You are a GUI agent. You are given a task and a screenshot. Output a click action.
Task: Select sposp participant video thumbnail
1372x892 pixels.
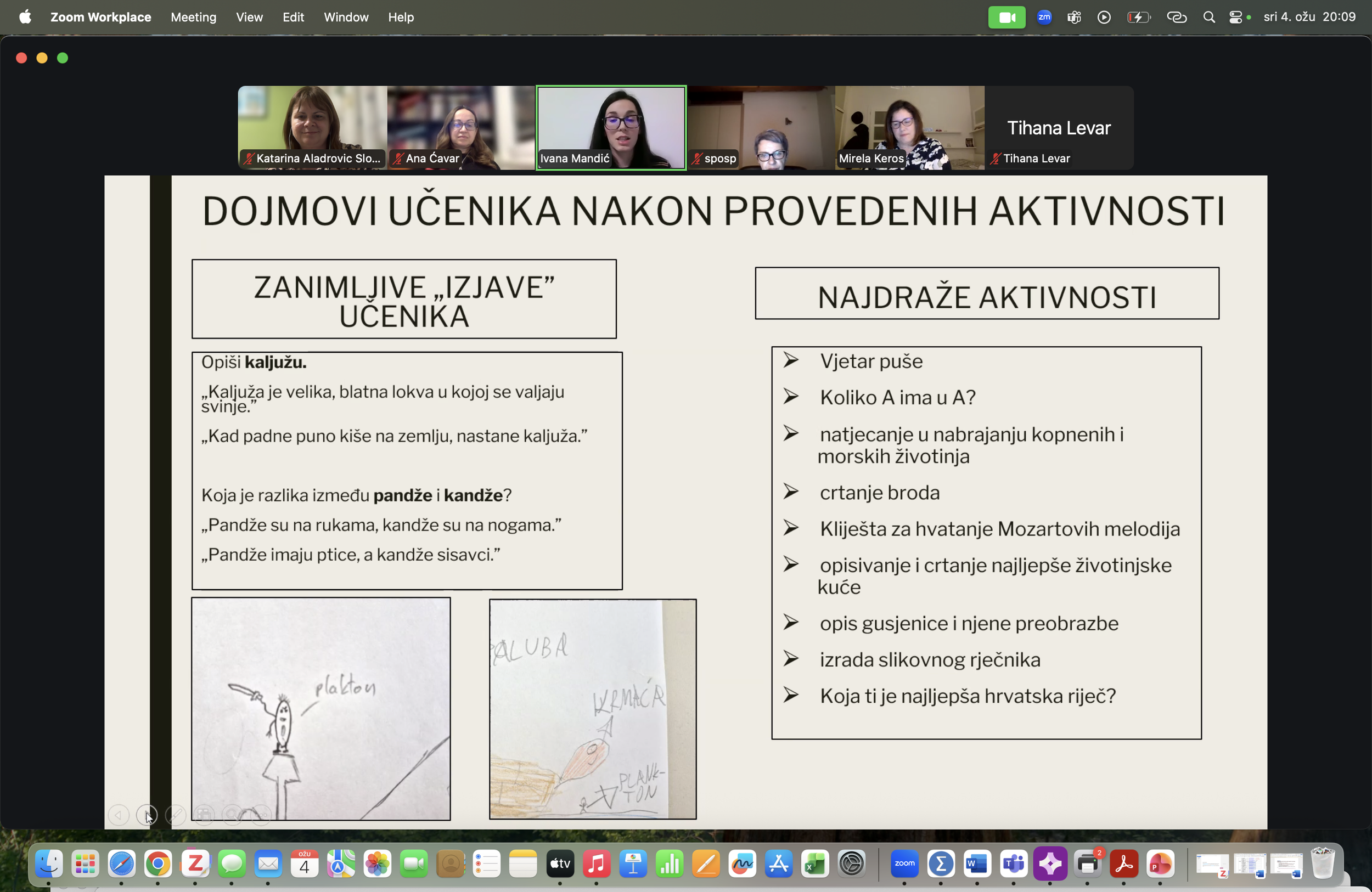tap(761, 127)
